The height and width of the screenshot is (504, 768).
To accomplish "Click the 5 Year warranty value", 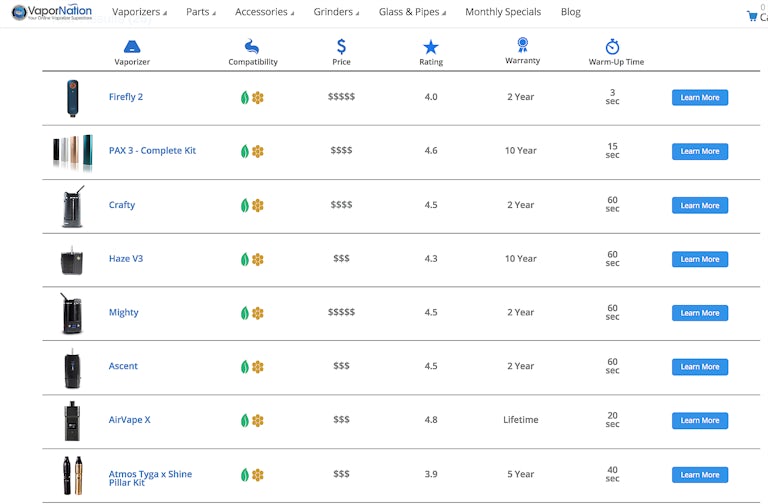I will (521, 474).
